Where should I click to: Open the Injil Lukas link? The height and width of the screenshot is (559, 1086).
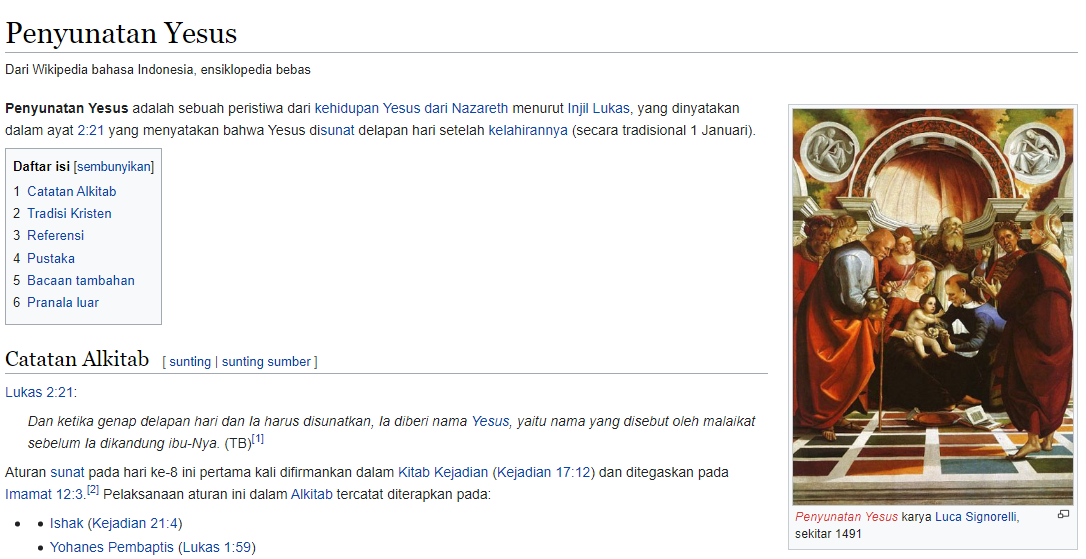[598, 108]
